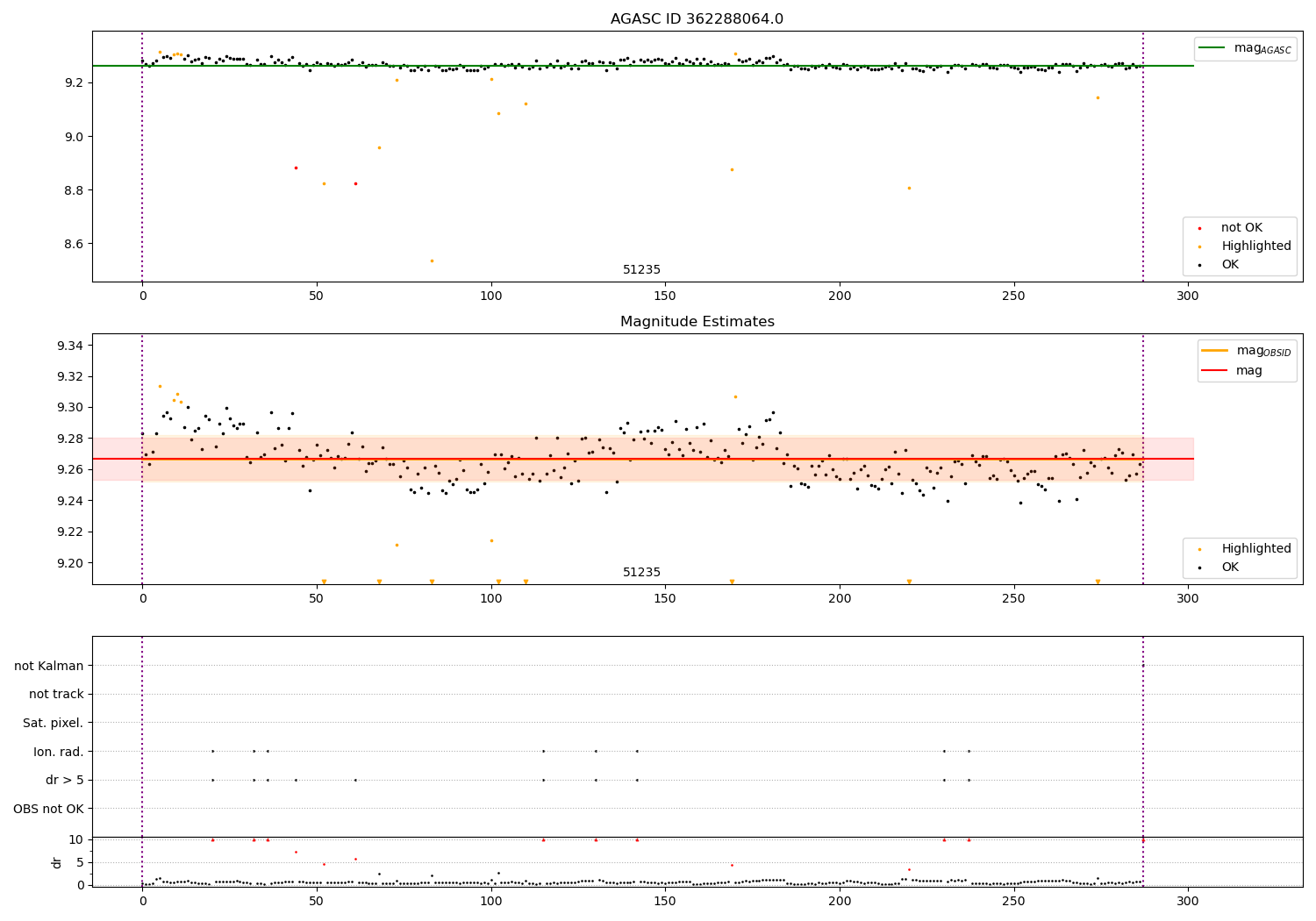Click the 8.8 tick on top y-axis

[x=73, y=191]
